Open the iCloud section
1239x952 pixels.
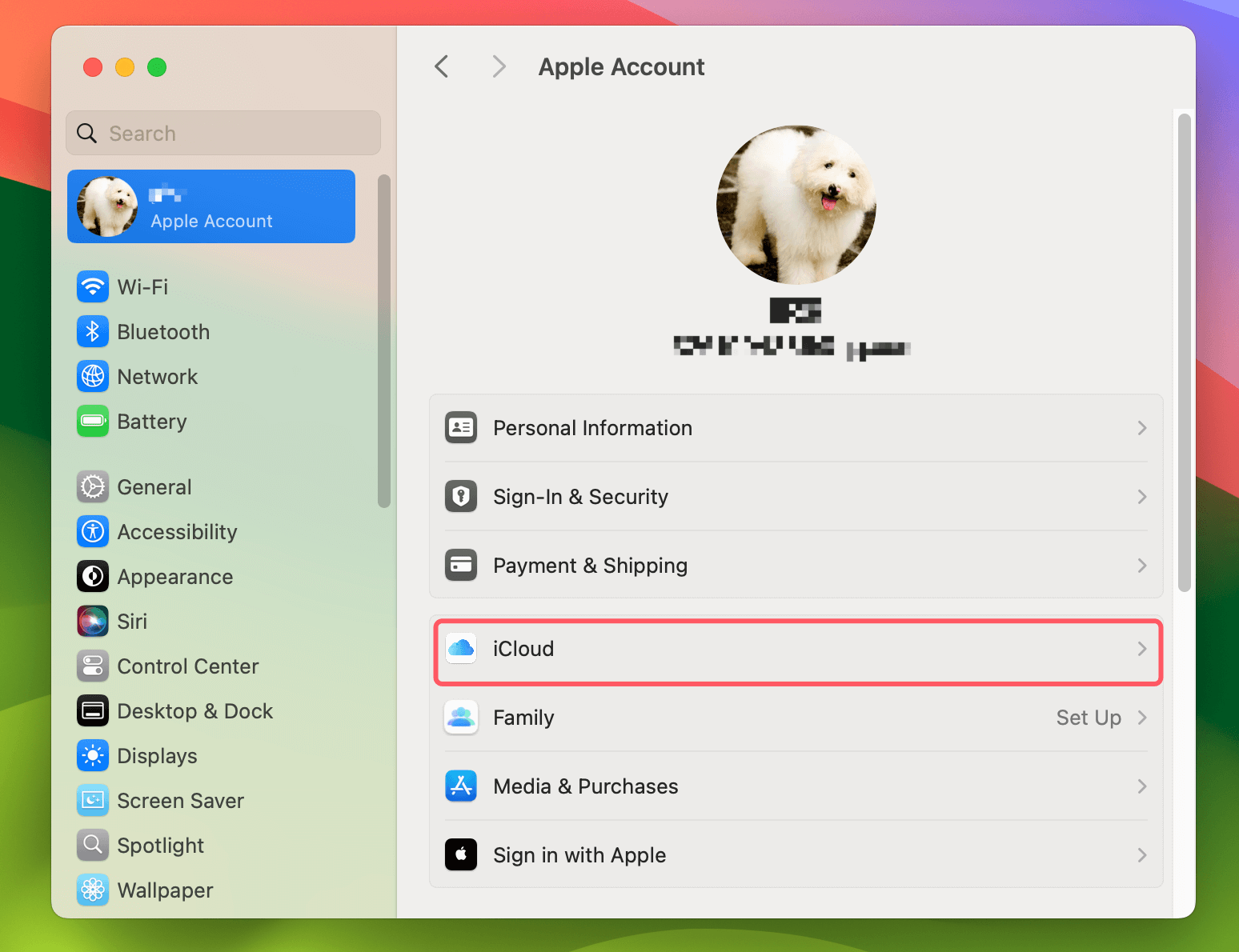796,649
